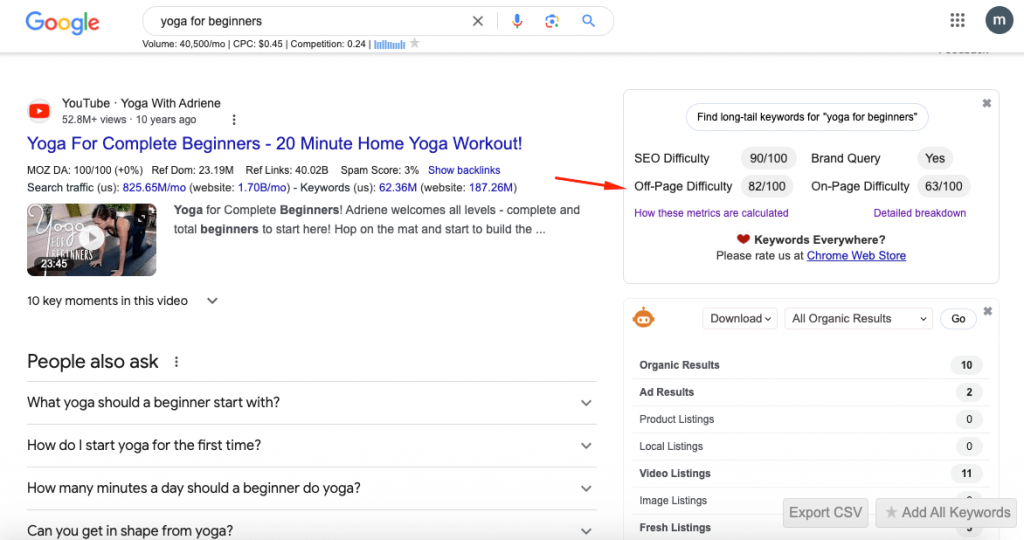Image resolution: width=1024 pixels, height=540 pixels.
Task: Expand What yoga should a beginner start with
Action: pos(312,403)
